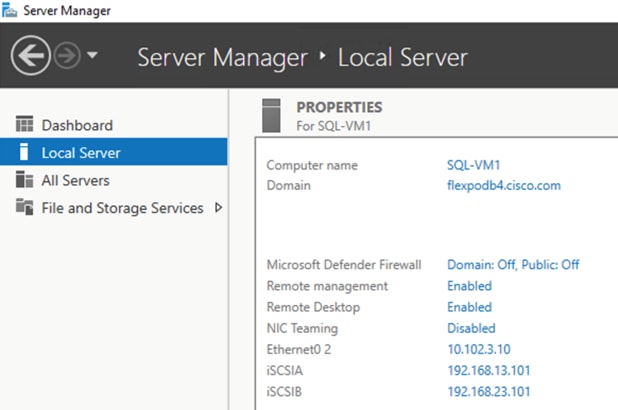Open File and Storage Services
This screenshot has height=410, width=618.
coord(114,208)
